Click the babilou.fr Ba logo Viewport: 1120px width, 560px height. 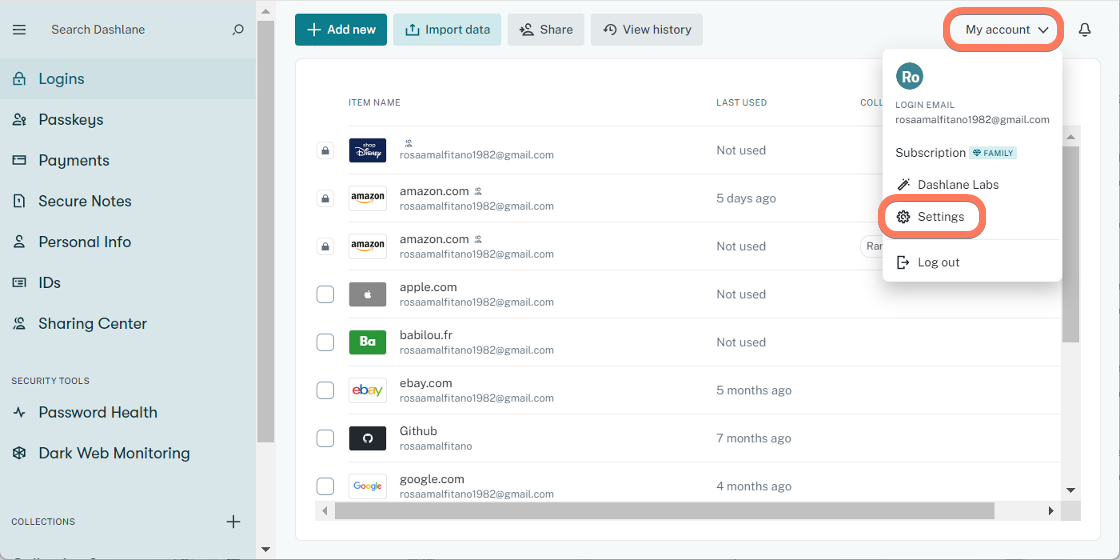(x=367, y=342)
